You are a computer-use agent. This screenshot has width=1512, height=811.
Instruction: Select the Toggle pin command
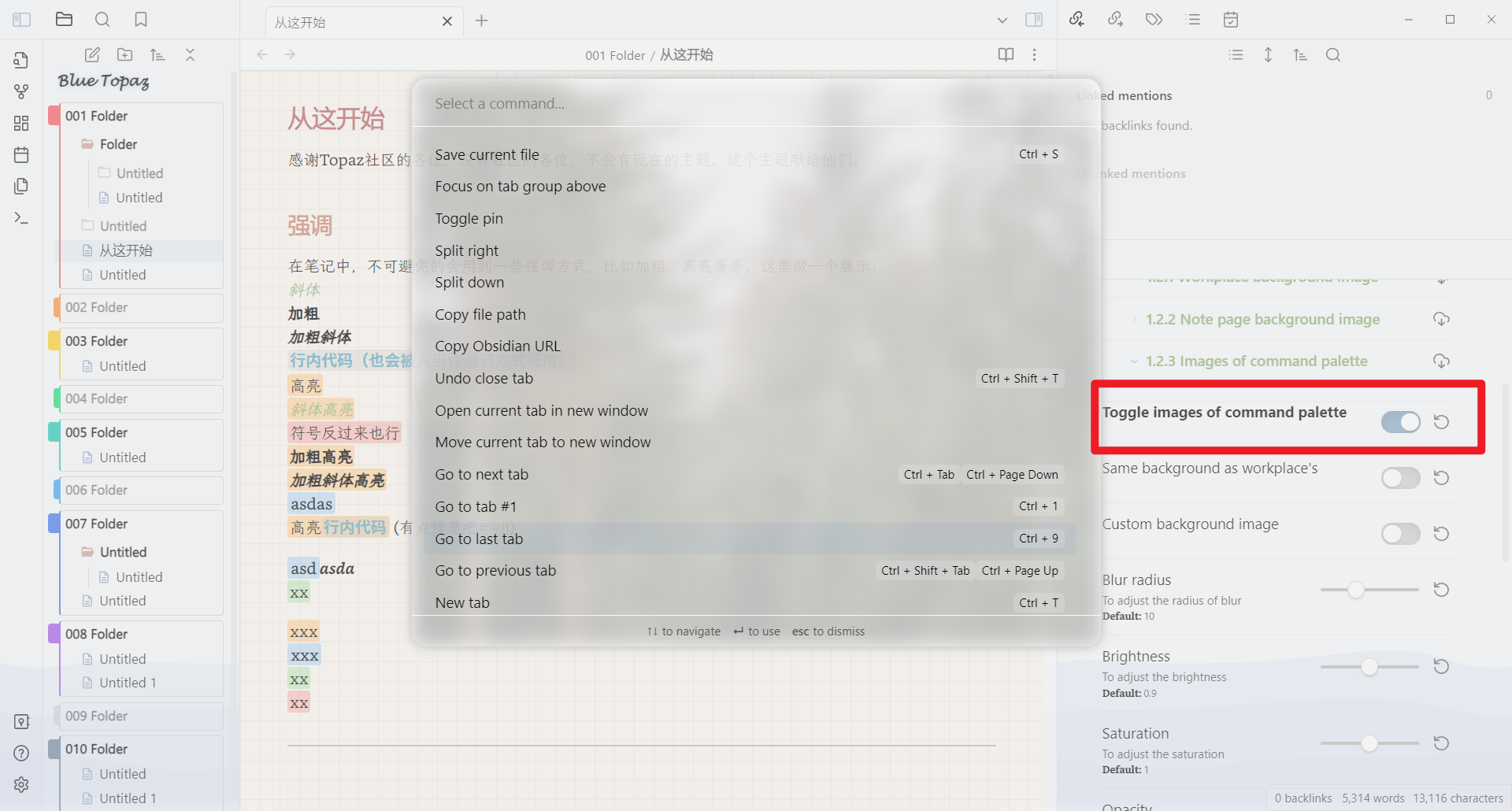(749, 218)
